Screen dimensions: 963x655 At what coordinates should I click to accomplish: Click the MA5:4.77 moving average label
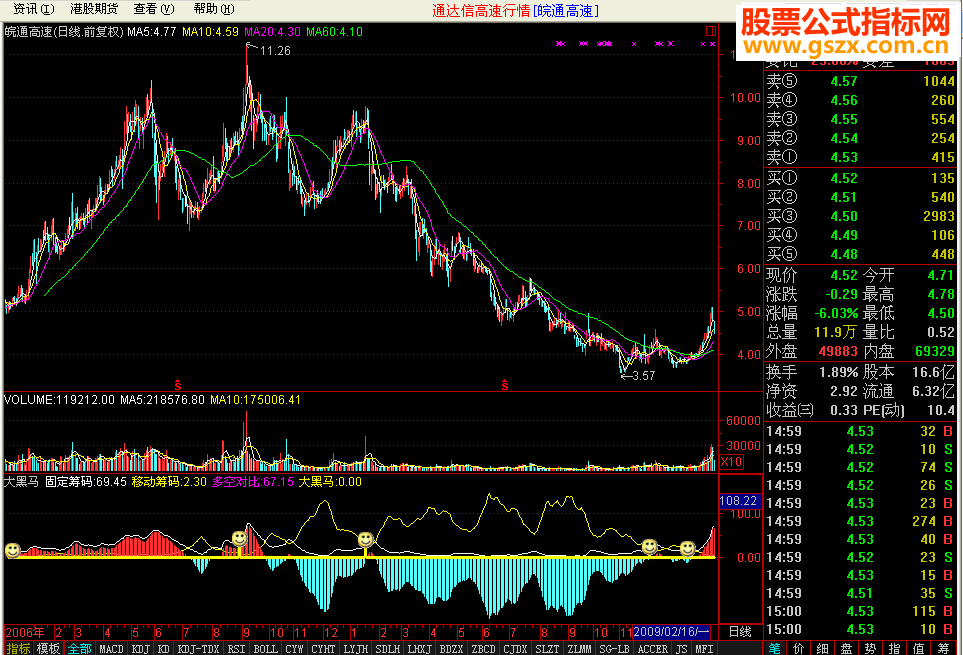[x=152, y=31]
